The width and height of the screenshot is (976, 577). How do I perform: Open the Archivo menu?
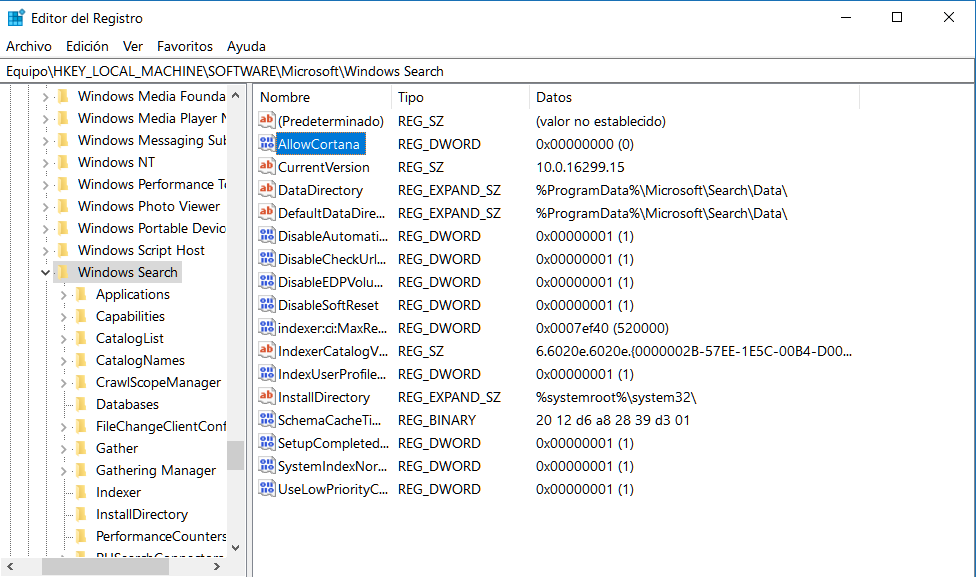pos(29,46)
